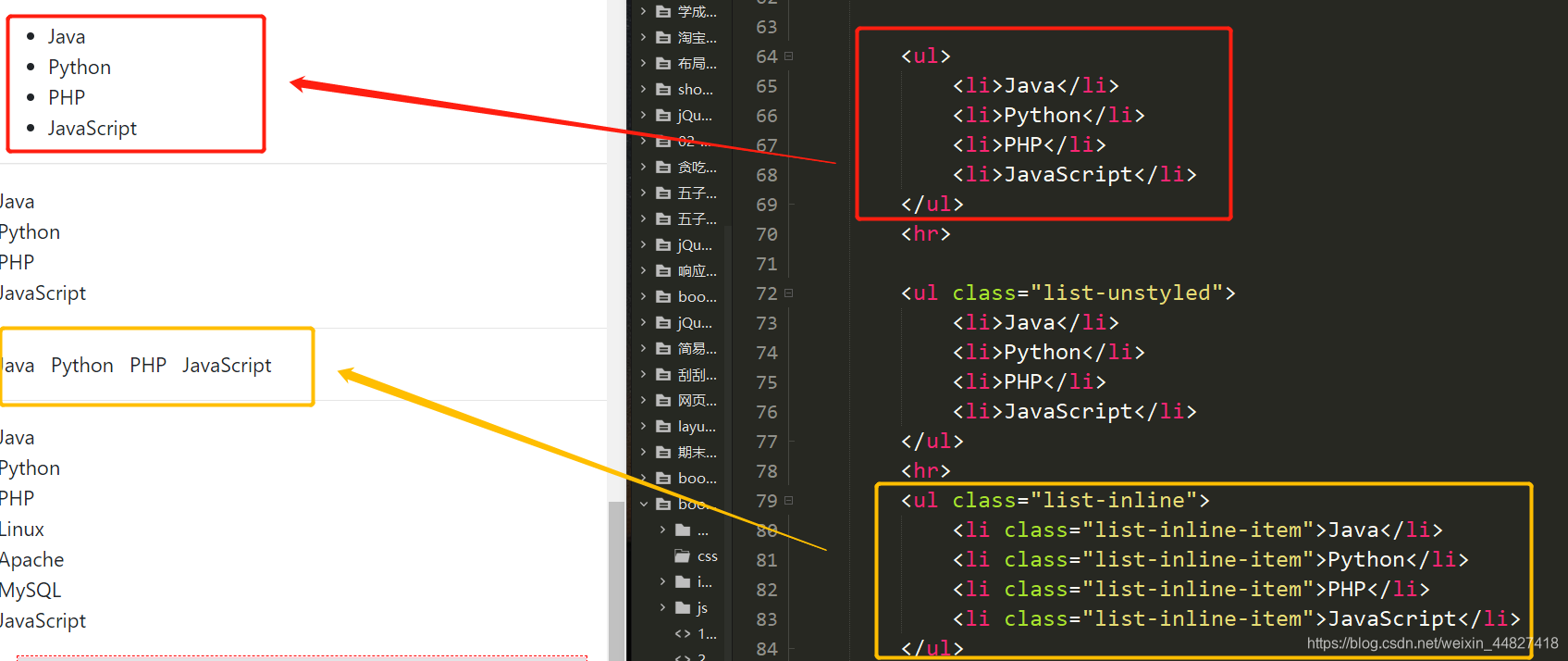Click the 刮刮 folder icon in sidebar

pyautogui.click(x=663, y=375)
